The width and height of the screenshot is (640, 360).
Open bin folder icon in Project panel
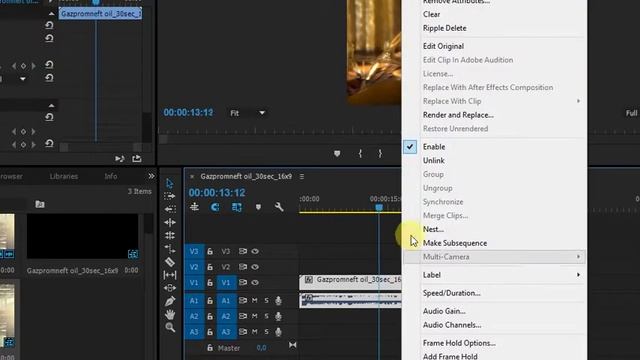coord(40,204)
